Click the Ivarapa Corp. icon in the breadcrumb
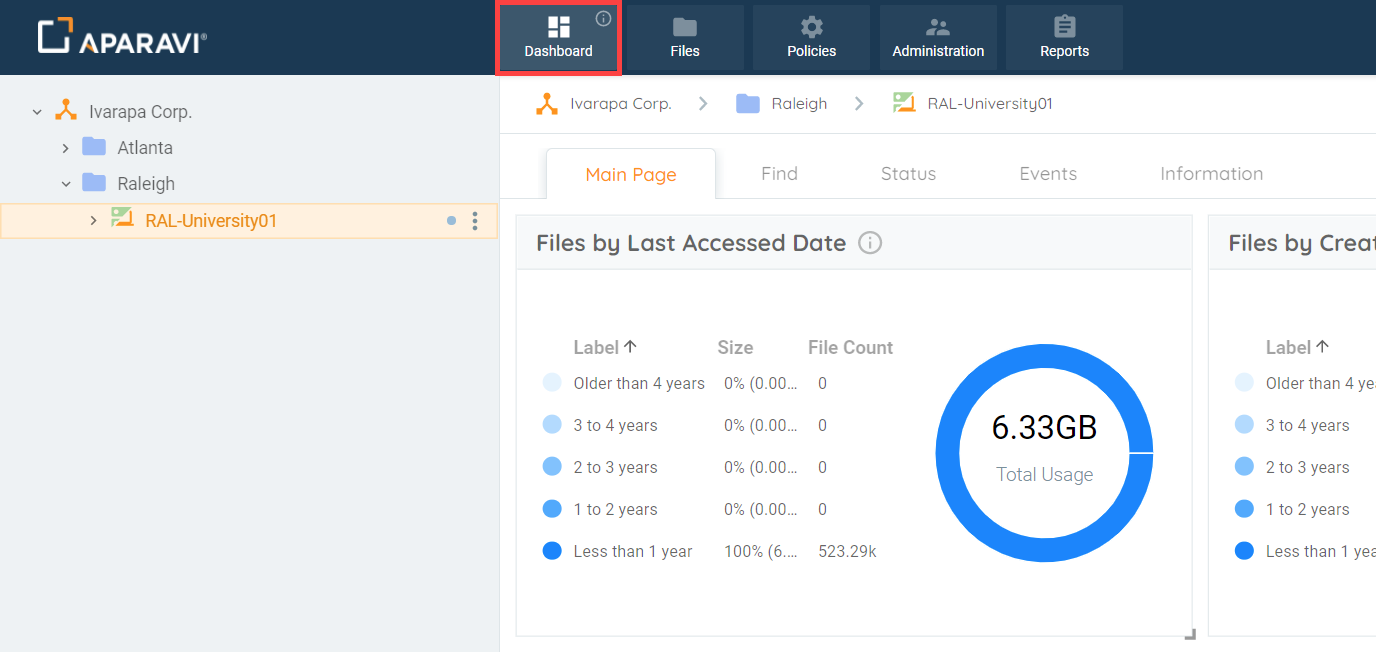This screenshot has width=1376, height=652. [x=546, y=102]
